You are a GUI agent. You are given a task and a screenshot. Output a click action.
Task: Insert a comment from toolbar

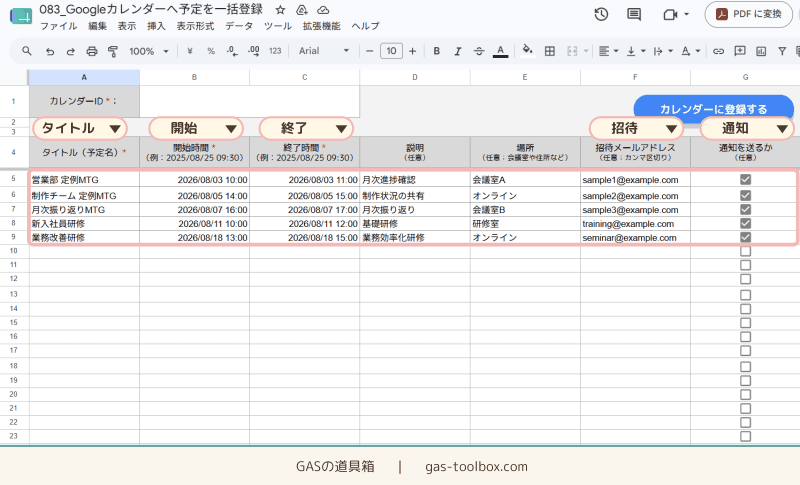point(740,51)
